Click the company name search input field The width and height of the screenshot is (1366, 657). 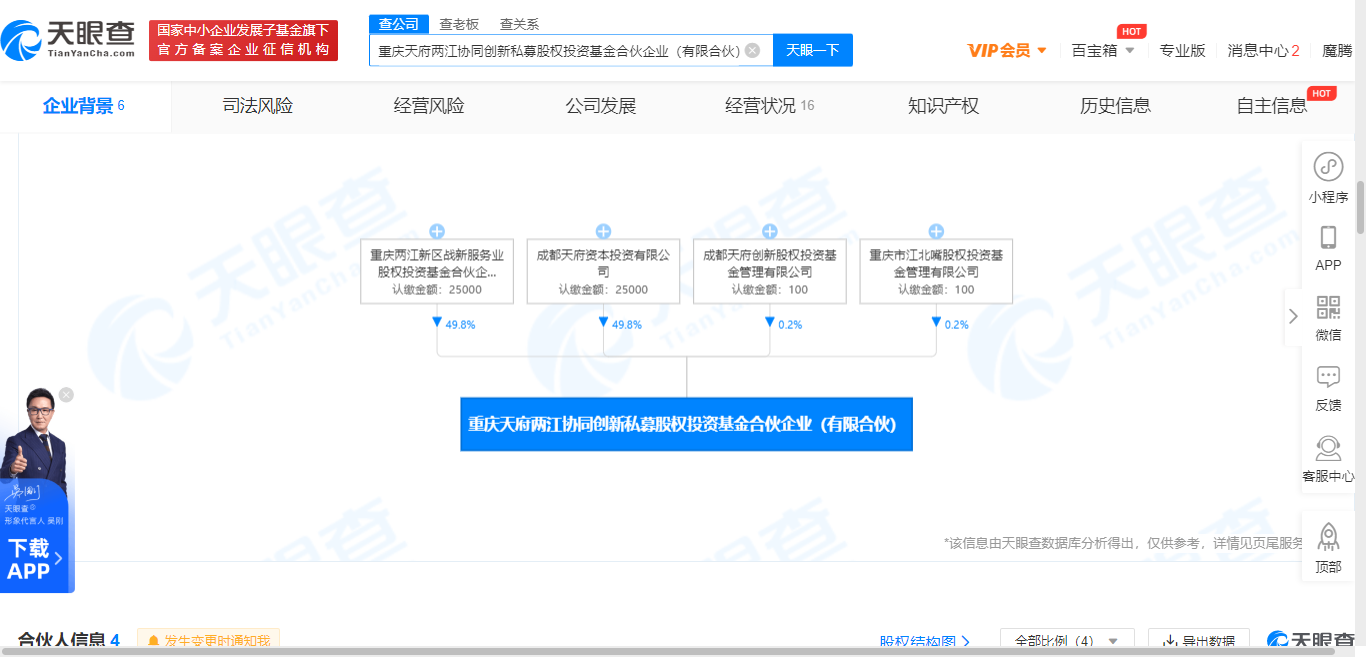[558, 51]
